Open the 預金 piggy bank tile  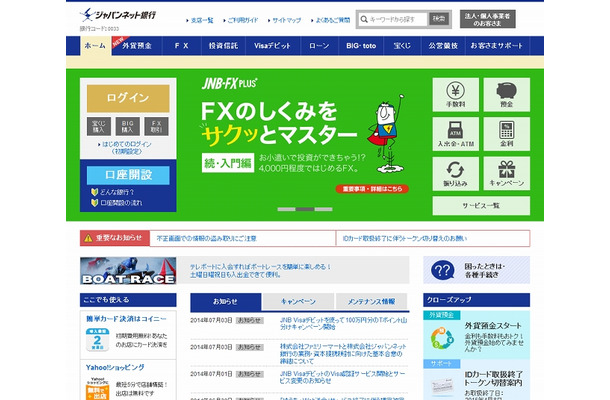pyautogui.click(x=507, y=95)
